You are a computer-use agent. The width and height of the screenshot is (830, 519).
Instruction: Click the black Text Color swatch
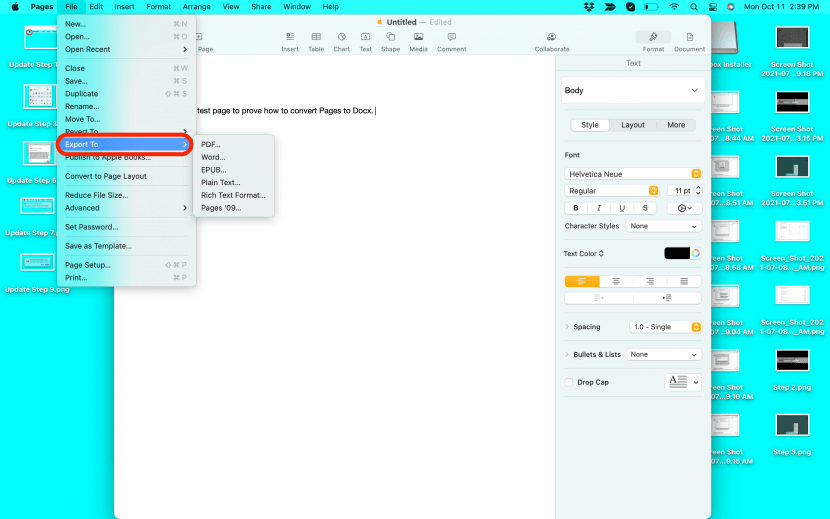click(677, 254)
